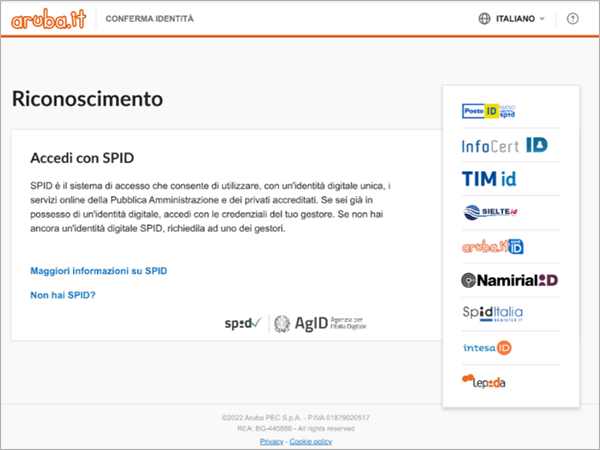Click the aruba.it logo in header
The width and height of the screenshot is (600, 450).
(49, 19)
